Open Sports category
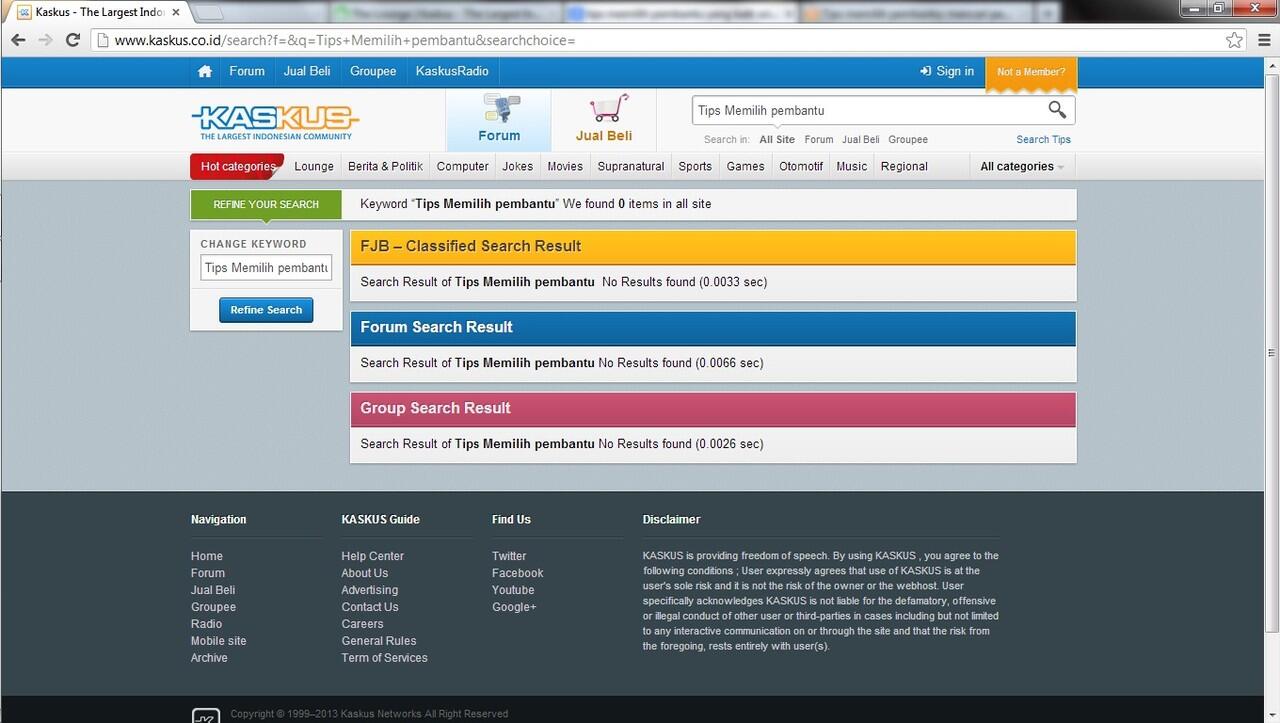 695,166
